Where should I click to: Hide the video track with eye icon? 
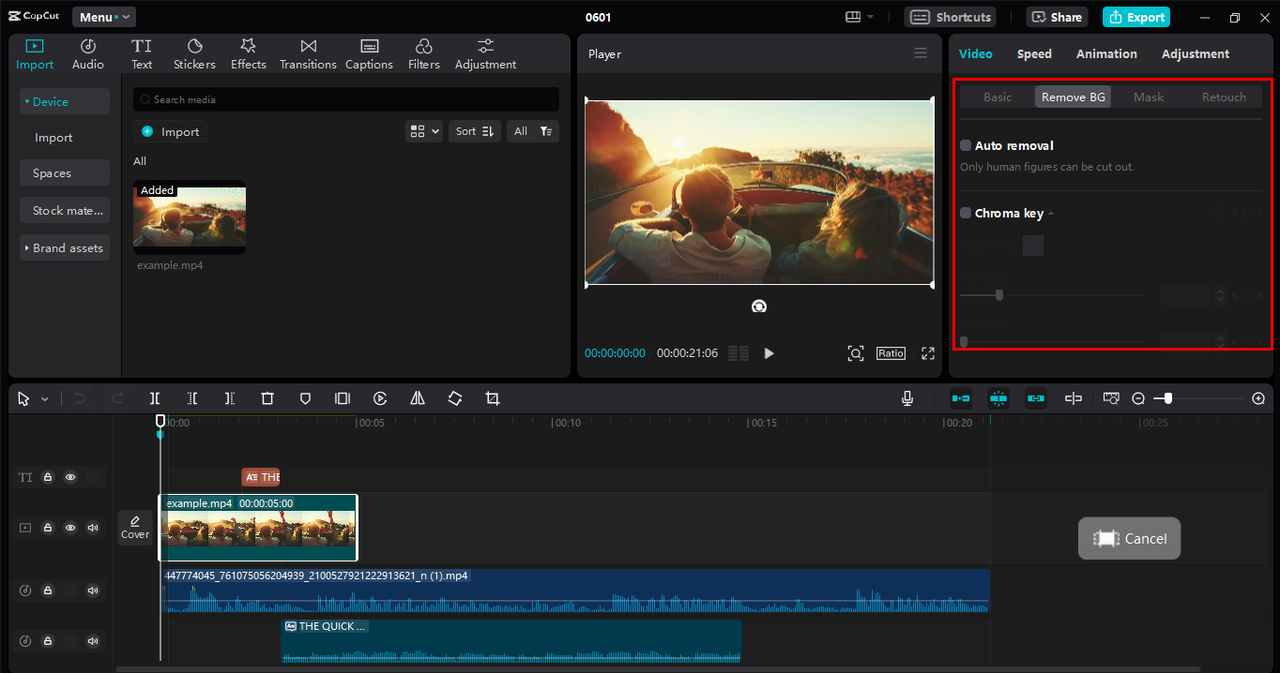click(70, 527)
